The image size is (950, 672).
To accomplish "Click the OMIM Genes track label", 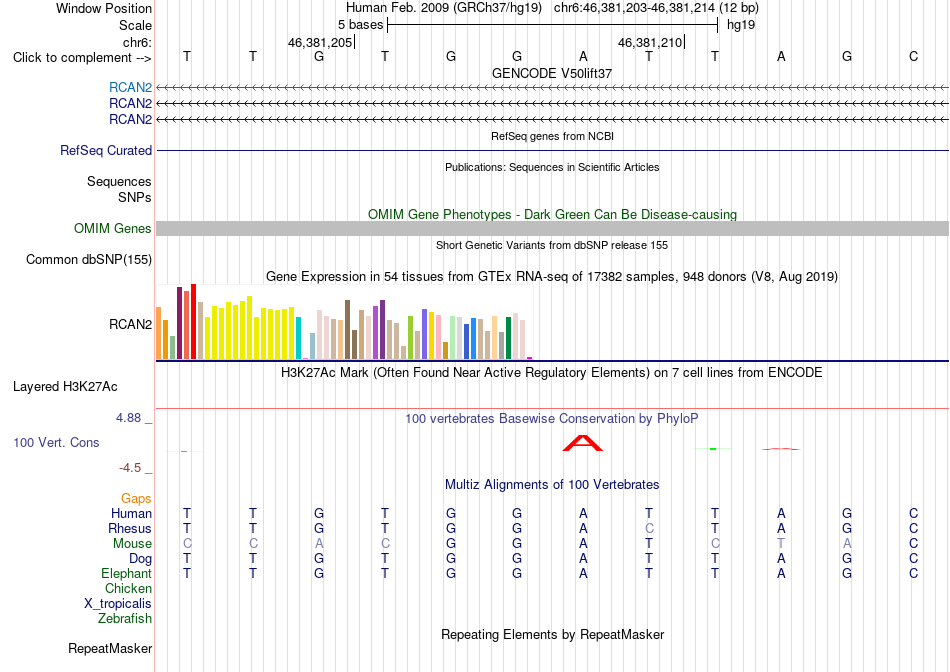I will 113,228.
